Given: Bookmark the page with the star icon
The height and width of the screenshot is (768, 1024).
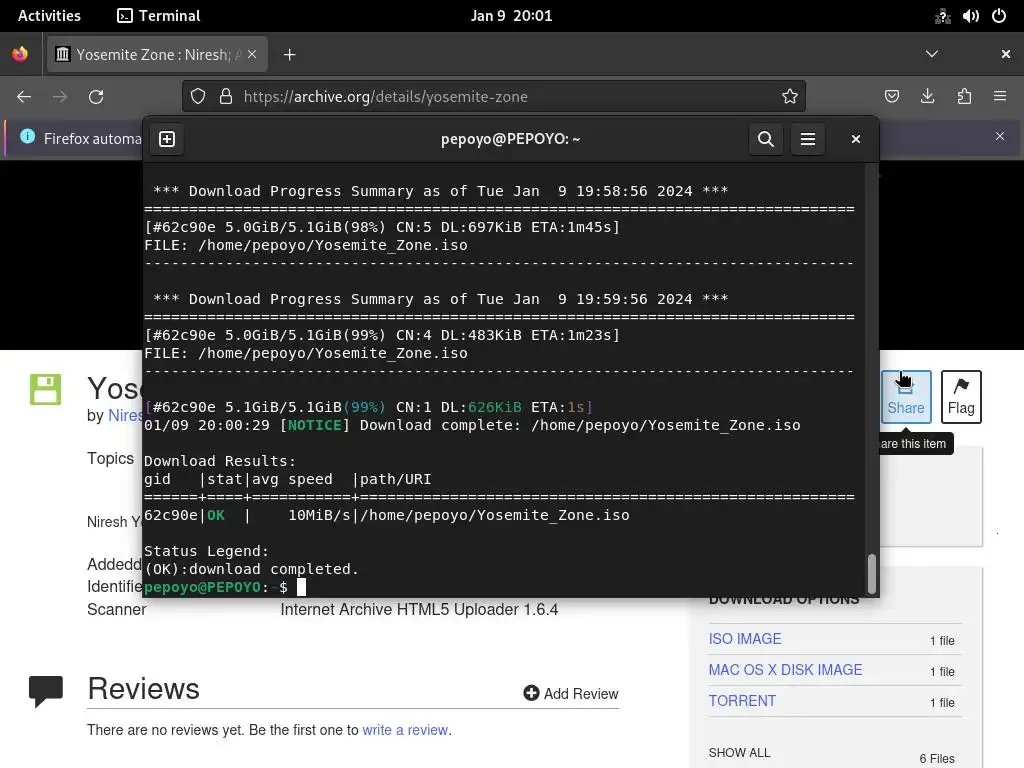Looking at the screenshot, I should (790, 97).
